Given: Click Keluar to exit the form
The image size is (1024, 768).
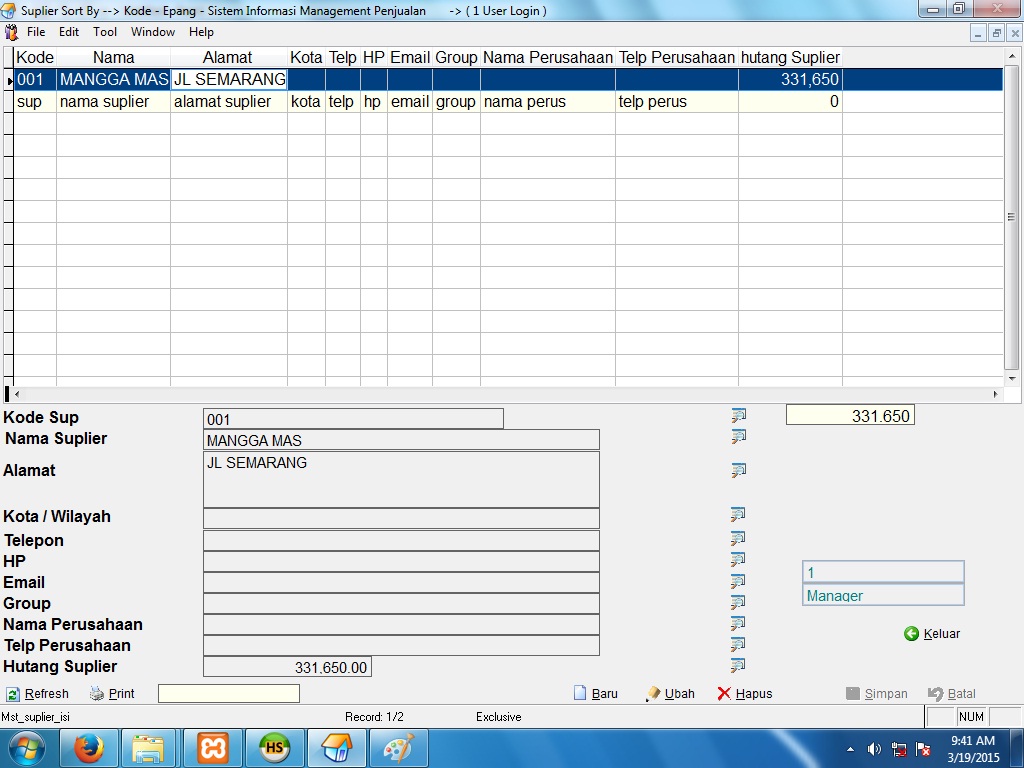Looking at the screenshot, I should (x=932, y=634).
